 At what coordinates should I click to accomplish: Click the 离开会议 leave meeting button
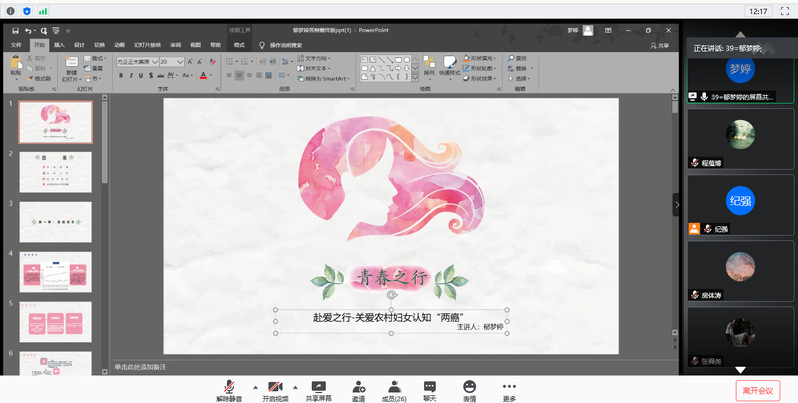tap(758, 389)
